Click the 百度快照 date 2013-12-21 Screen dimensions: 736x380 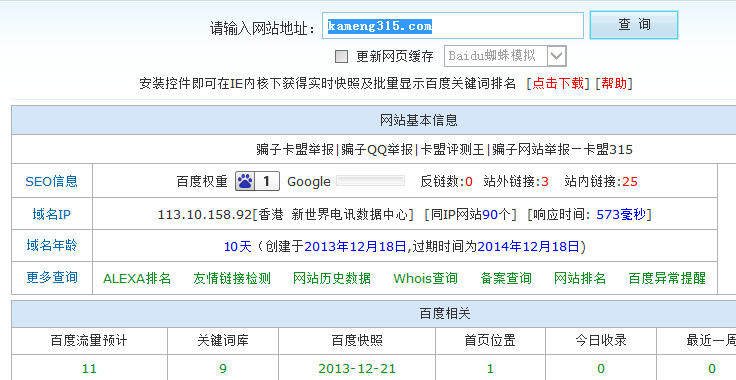357,369
